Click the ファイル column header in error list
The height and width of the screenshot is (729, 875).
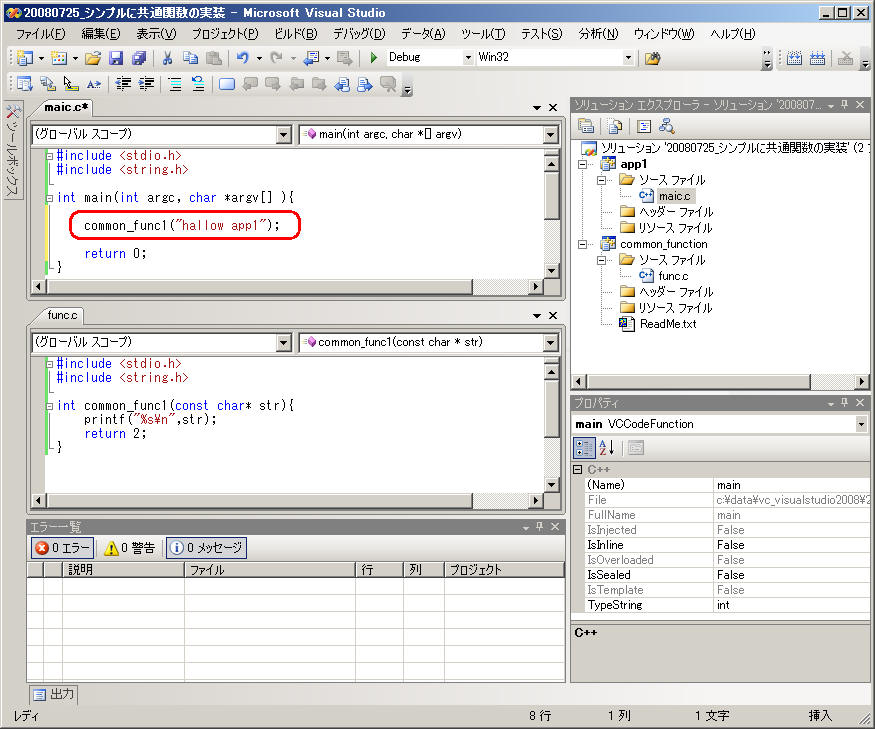click(207, 570)
